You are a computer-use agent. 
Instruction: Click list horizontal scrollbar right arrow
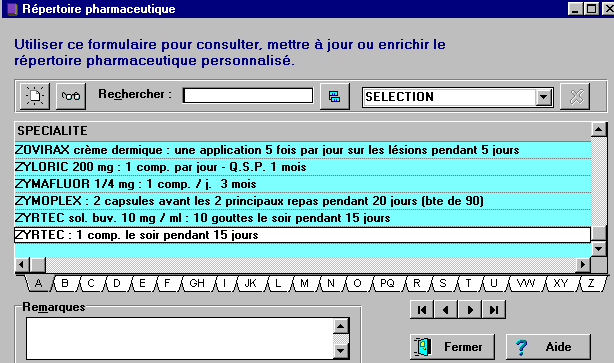click(583, 265)
